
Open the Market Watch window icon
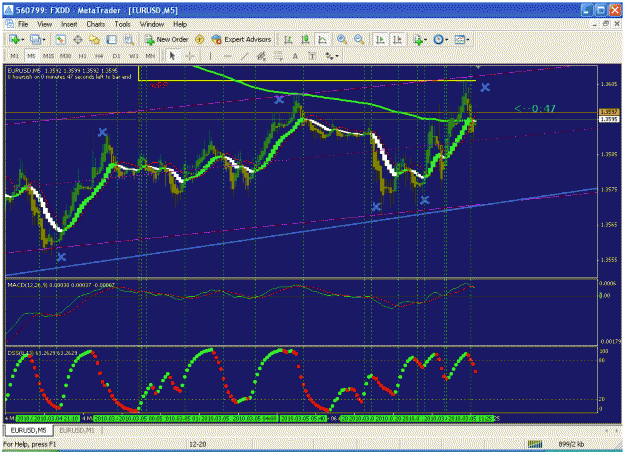(x=61, y=39)
